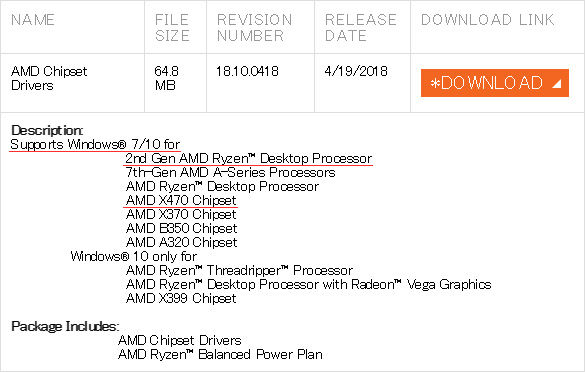Image resolution: width=585 pixels, height=372 pixels.
Task: Click the AMD X399 Chipset line
Action: (x=181, y=298)
